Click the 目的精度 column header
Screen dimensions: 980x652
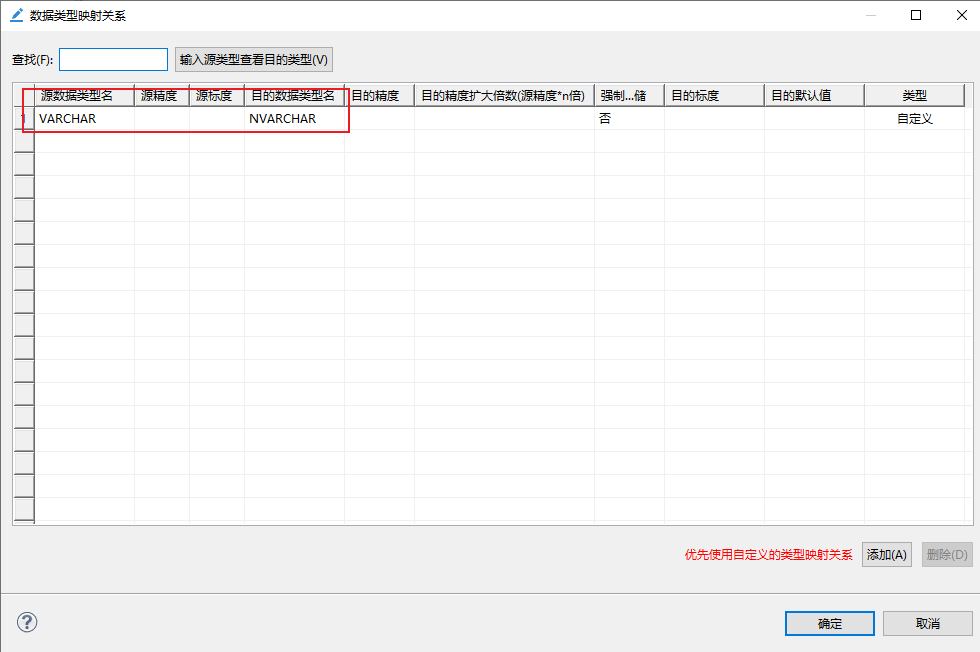coord(379,96)
